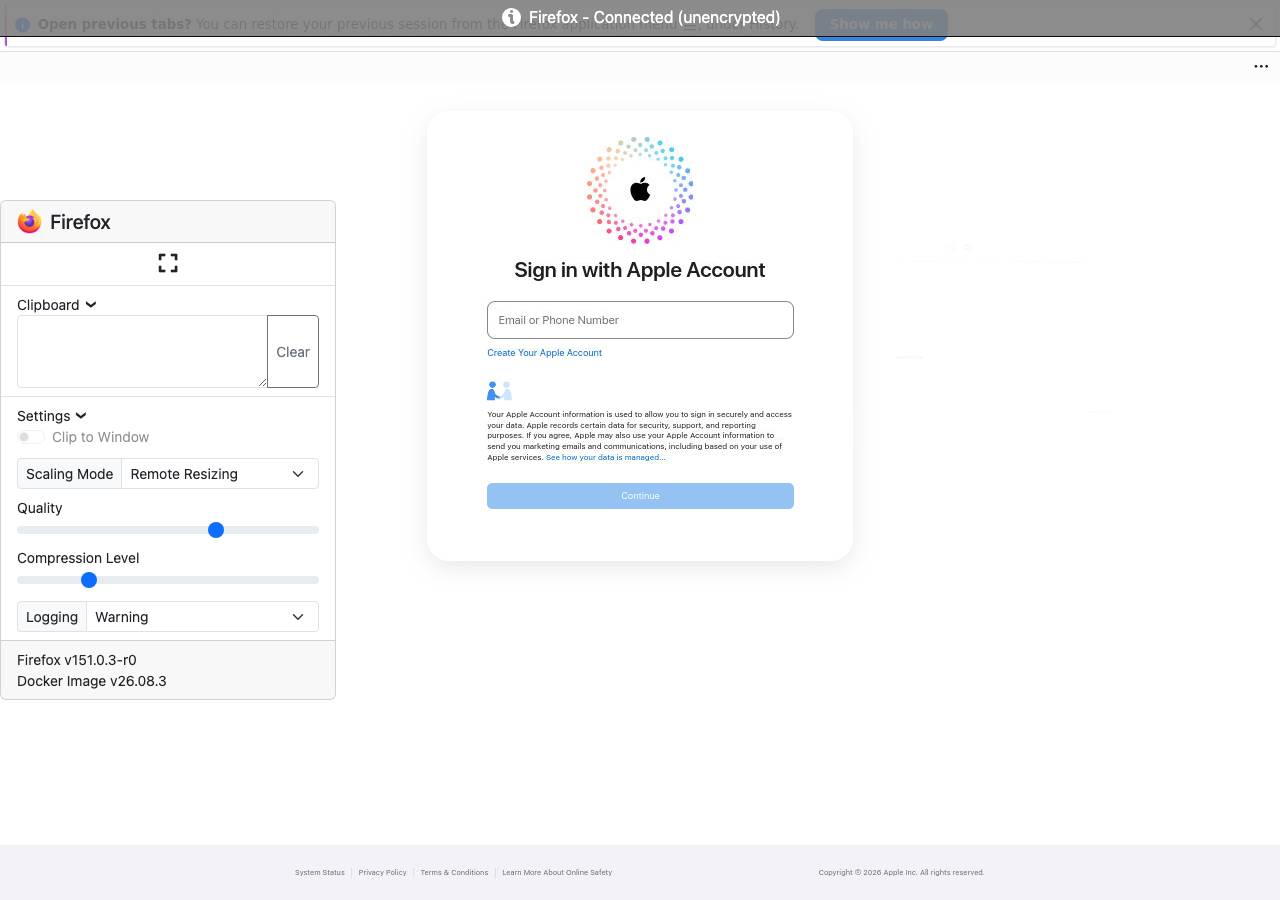
Task: Open the Scaling Mode dropdown
Action: pos(220,474)
